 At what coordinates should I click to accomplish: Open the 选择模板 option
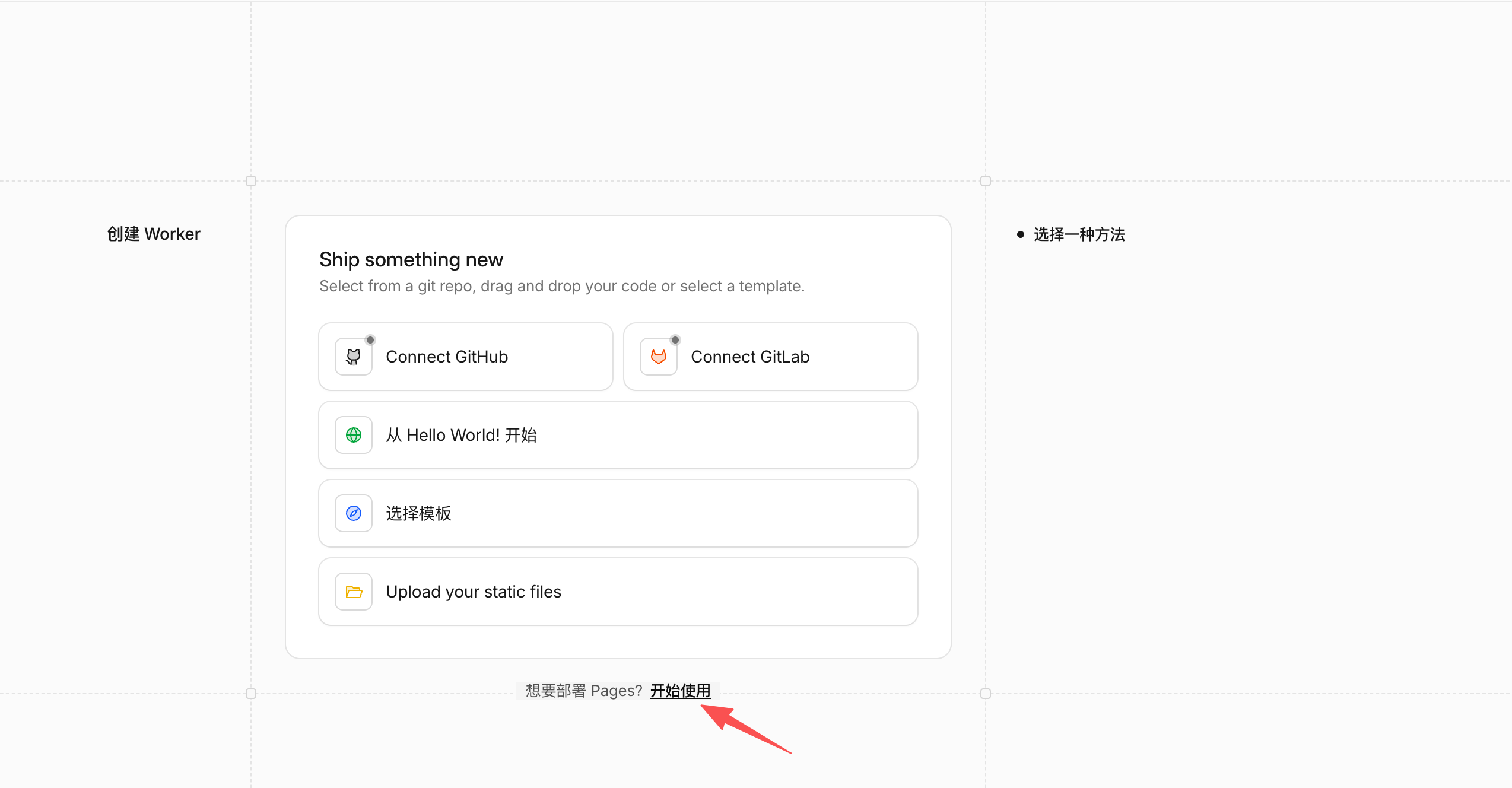point(618,513)
